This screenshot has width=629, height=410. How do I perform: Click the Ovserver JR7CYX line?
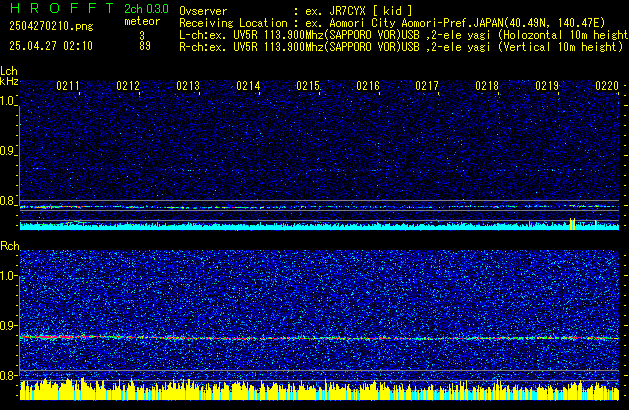coord(296,11)
